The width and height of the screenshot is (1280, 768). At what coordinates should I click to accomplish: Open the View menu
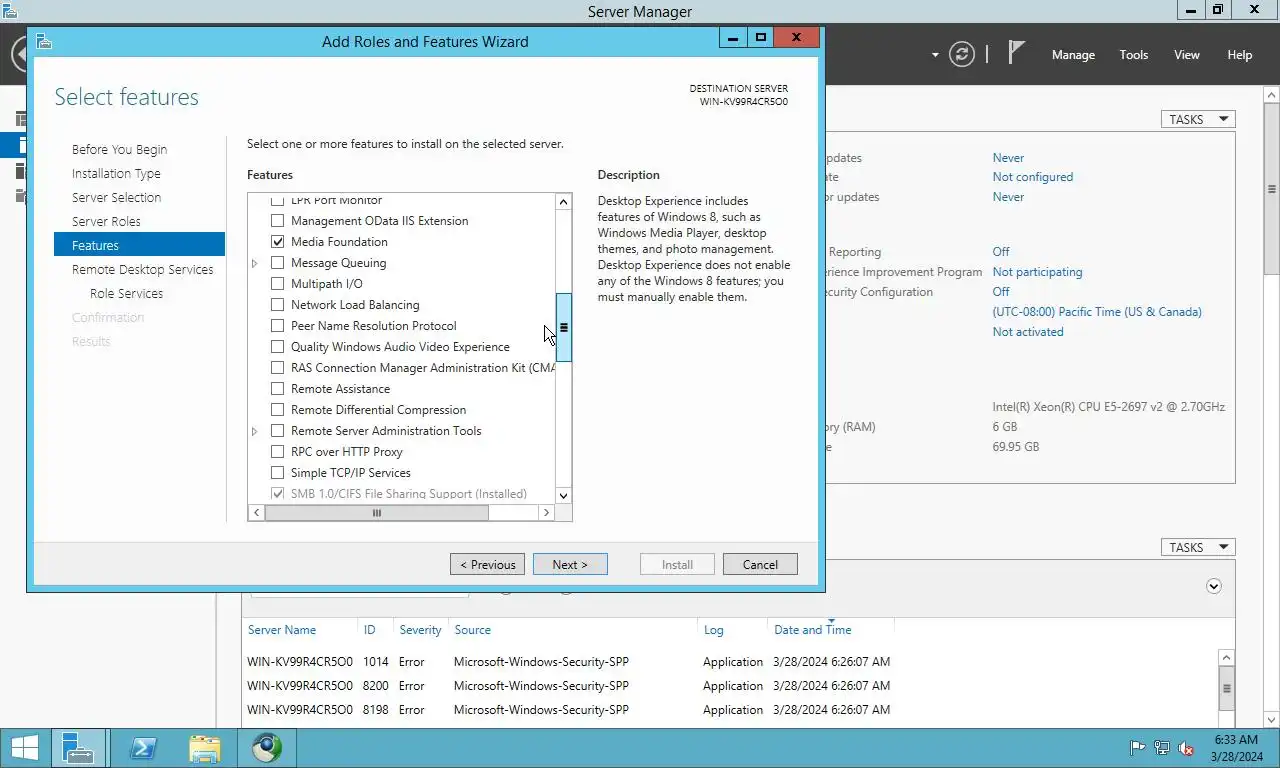click(1187, 55)
